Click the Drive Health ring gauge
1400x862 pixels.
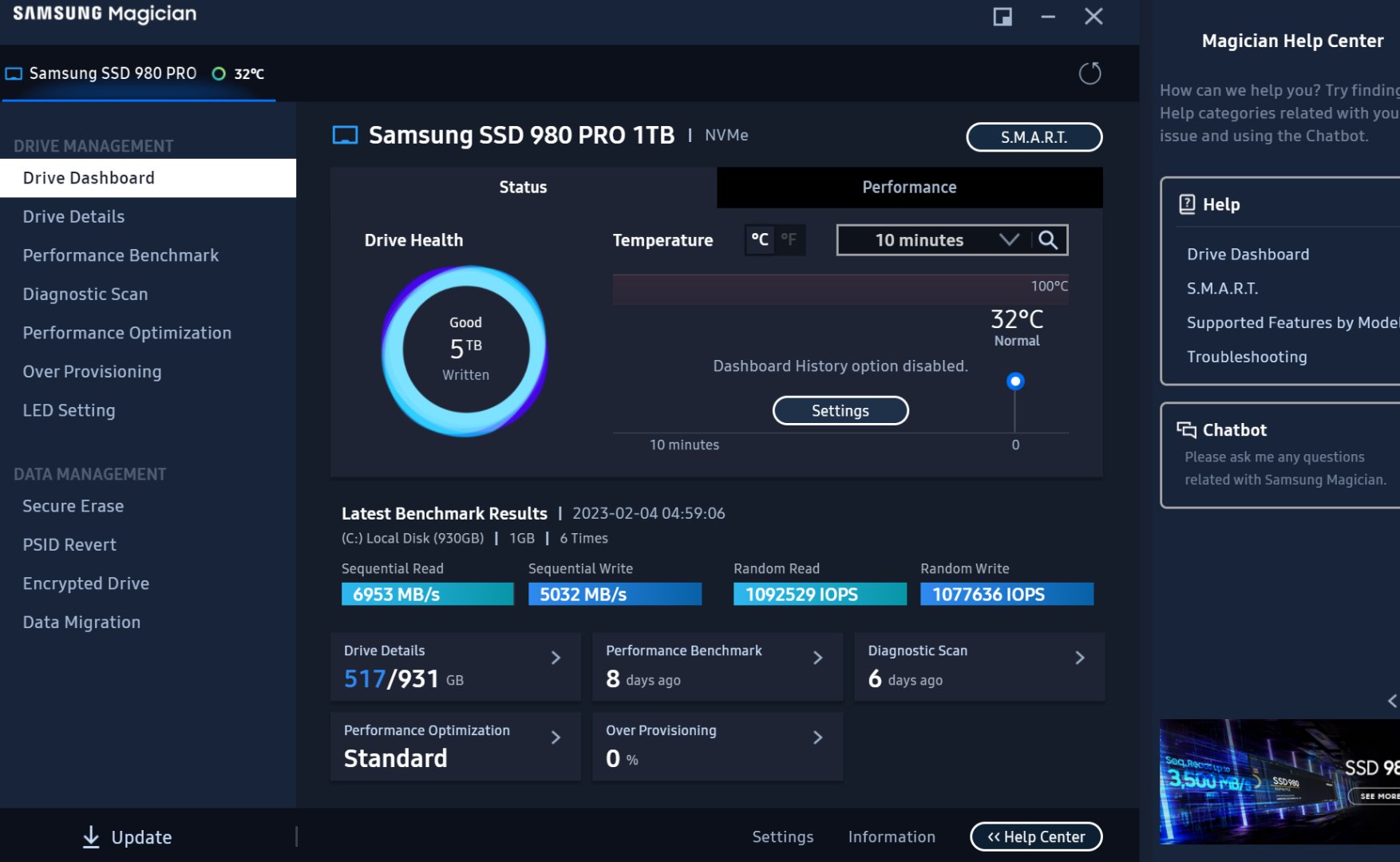point(465,350)
